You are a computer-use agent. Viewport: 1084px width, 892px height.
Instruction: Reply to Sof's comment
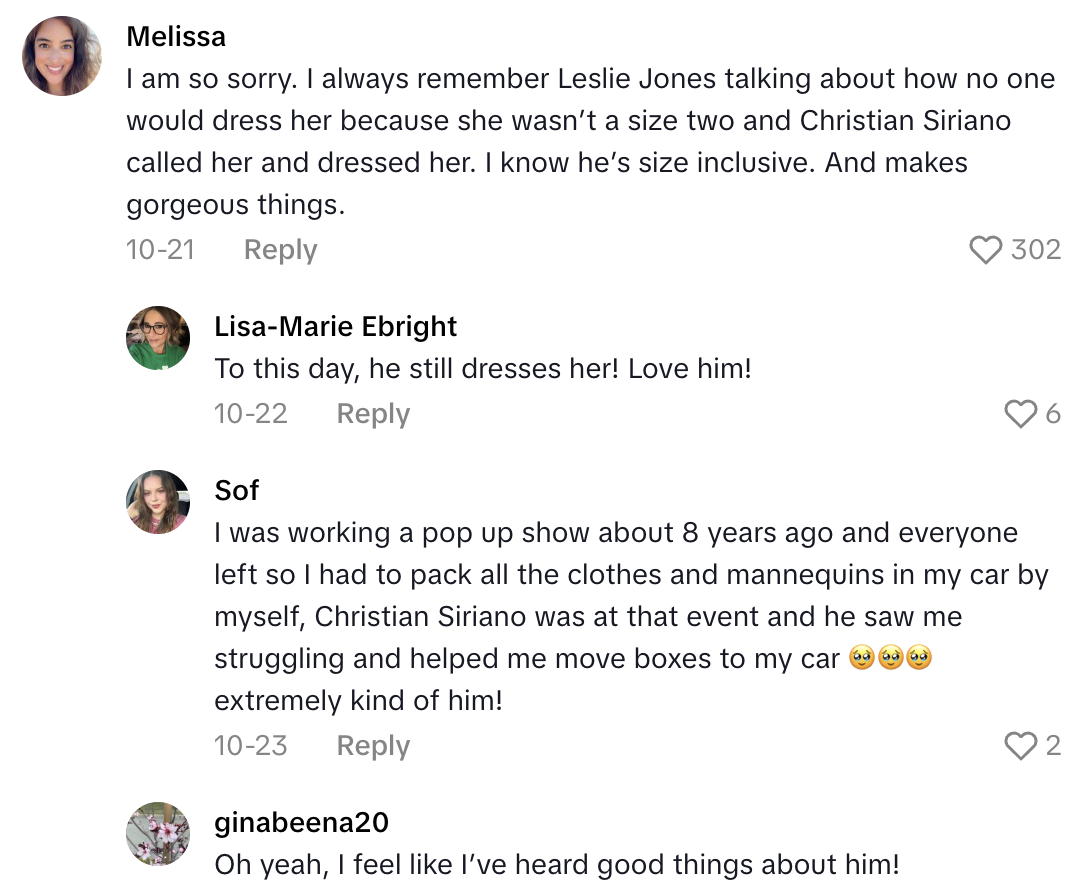point(373,746)
